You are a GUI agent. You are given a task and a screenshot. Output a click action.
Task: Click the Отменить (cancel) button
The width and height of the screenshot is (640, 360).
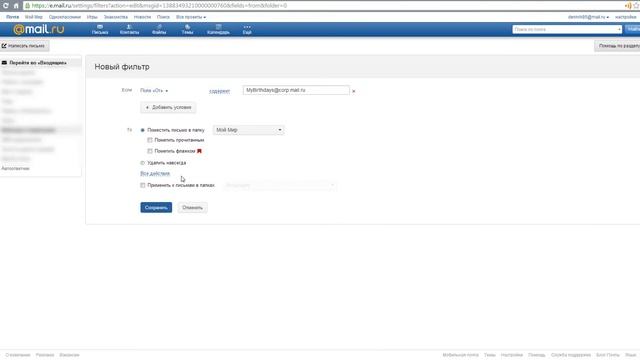click(x=192, y=207)
